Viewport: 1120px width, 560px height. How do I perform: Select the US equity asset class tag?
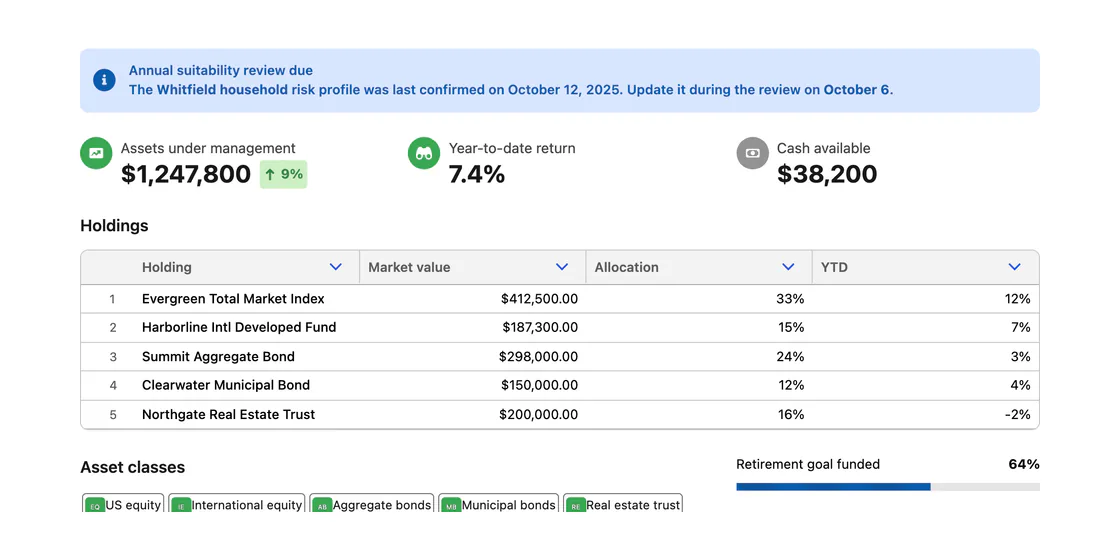[x=123, y=504]
